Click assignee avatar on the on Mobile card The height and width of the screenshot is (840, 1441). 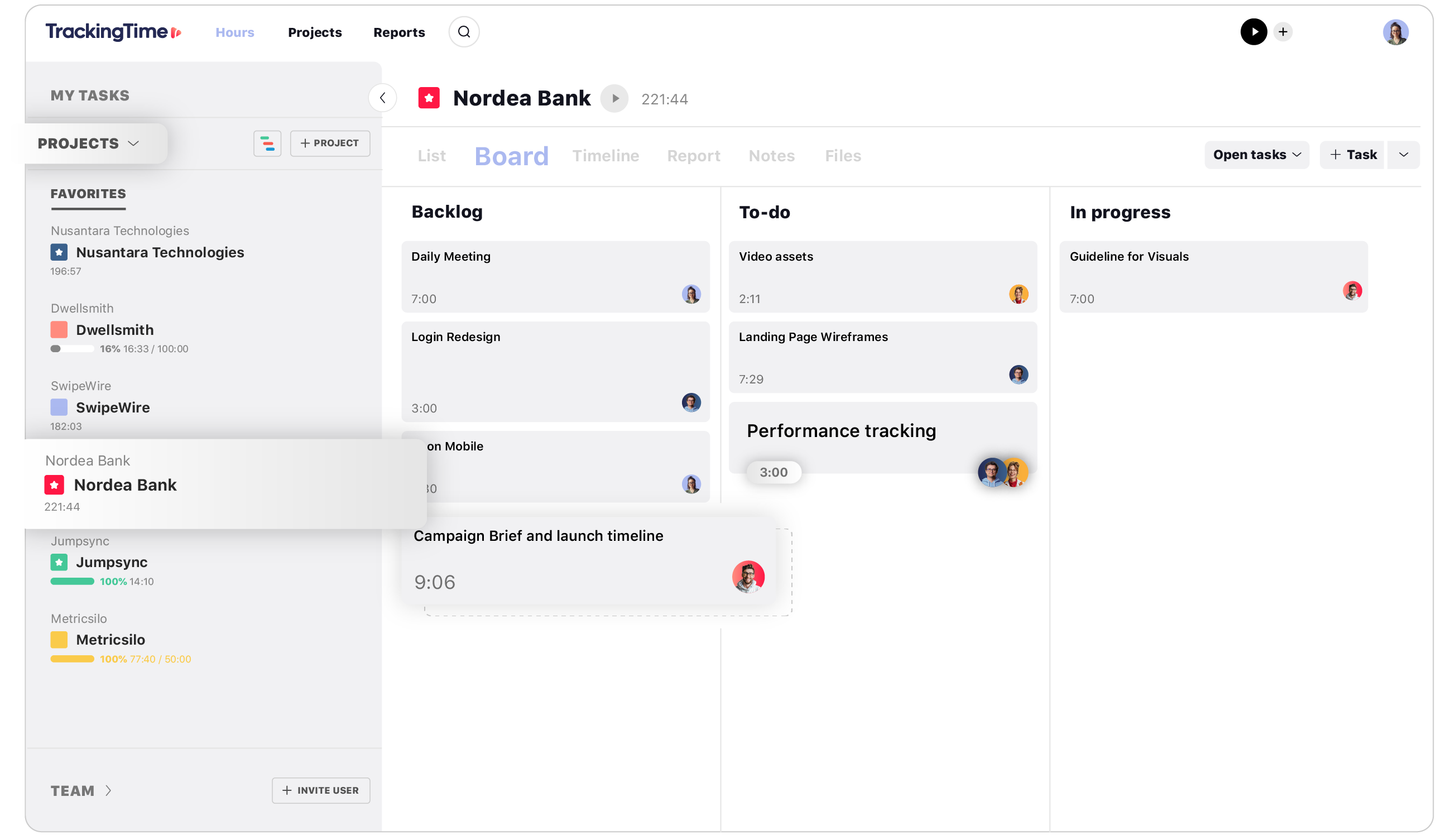click(691, 484)
